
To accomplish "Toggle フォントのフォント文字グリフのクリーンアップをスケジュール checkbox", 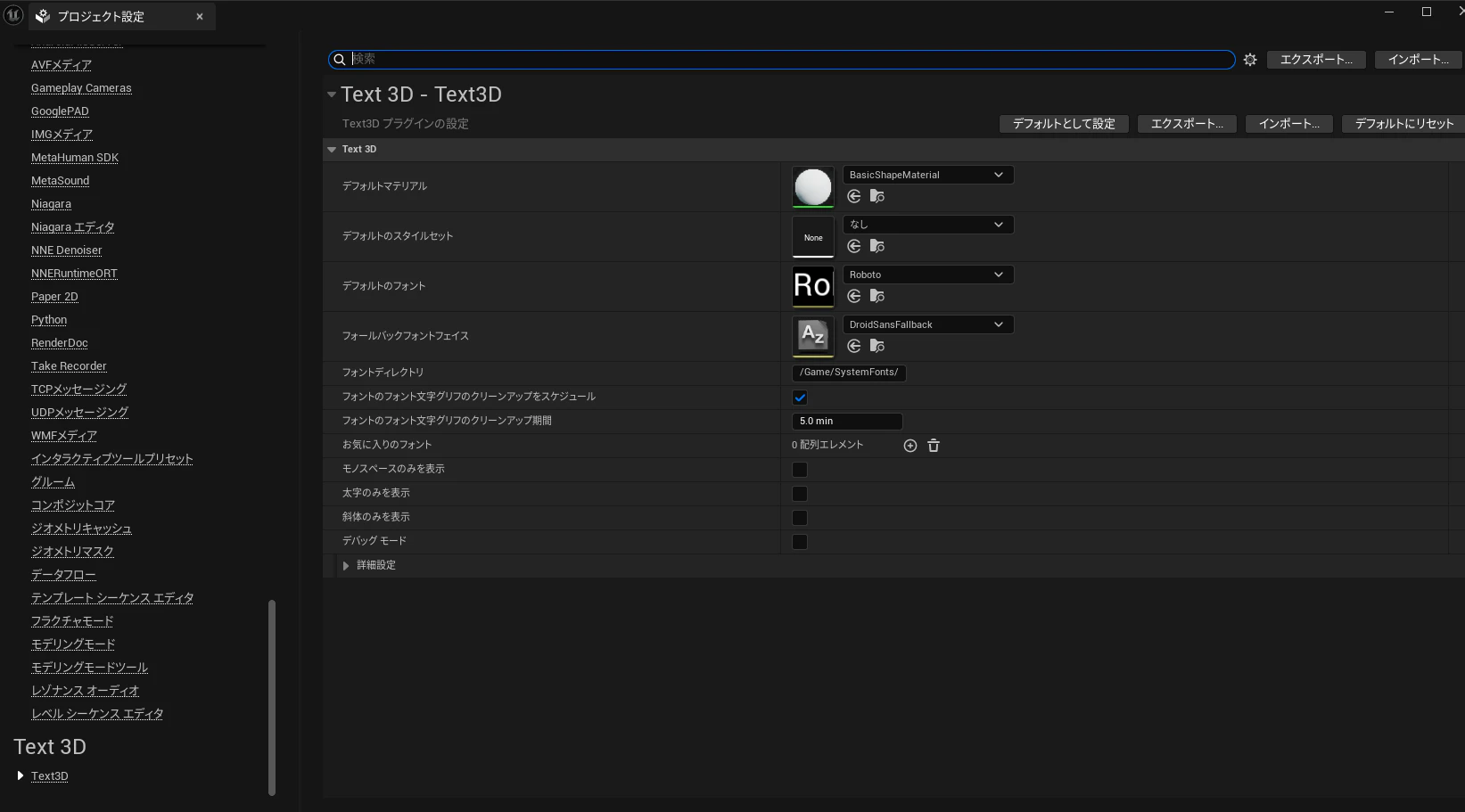I will point(800,398).
